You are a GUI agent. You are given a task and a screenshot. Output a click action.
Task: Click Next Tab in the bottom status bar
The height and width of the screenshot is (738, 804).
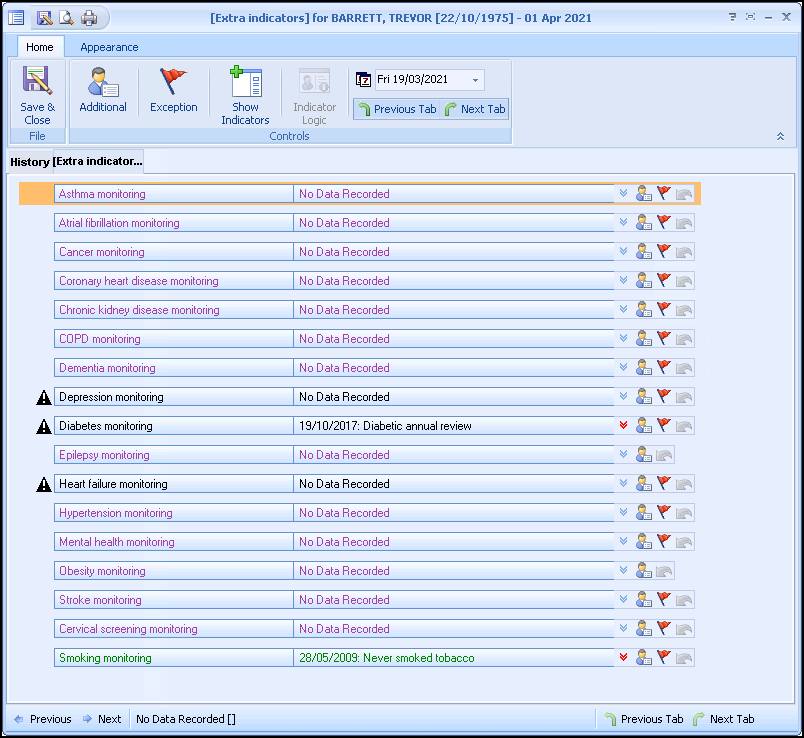coord(723,719)
